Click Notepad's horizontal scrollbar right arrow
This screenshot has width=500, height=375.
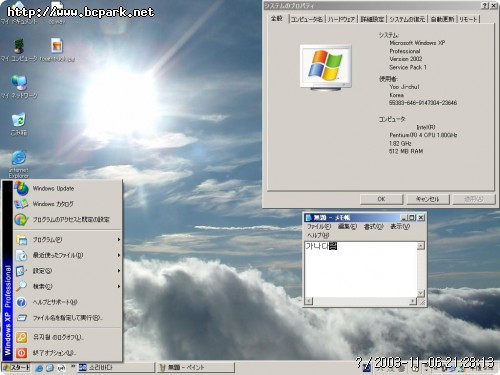click(x=413, y=301)
